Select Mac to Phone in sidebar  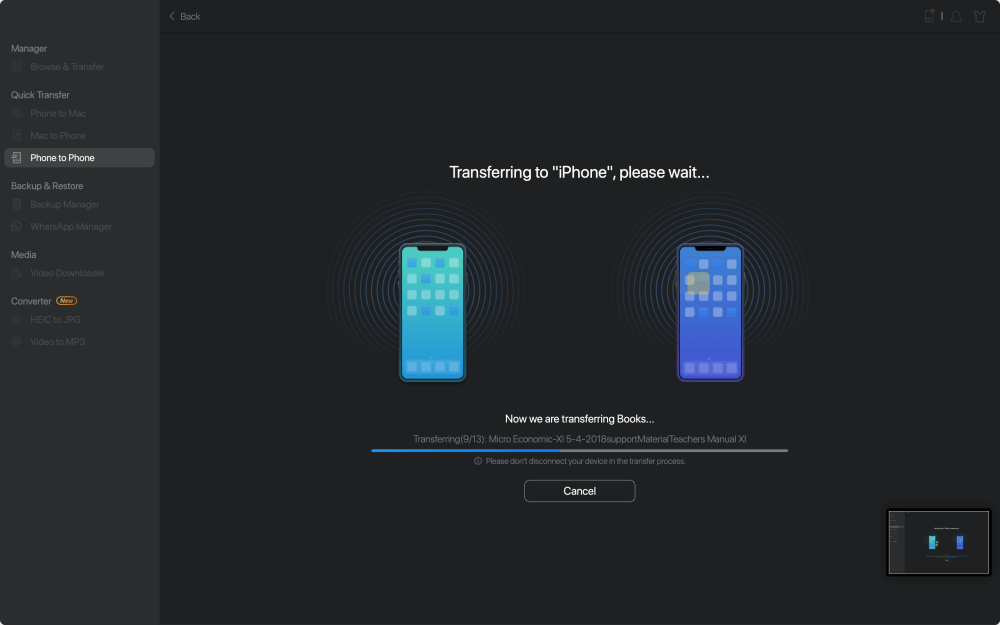pyautogui.click(x=58, y=136)
